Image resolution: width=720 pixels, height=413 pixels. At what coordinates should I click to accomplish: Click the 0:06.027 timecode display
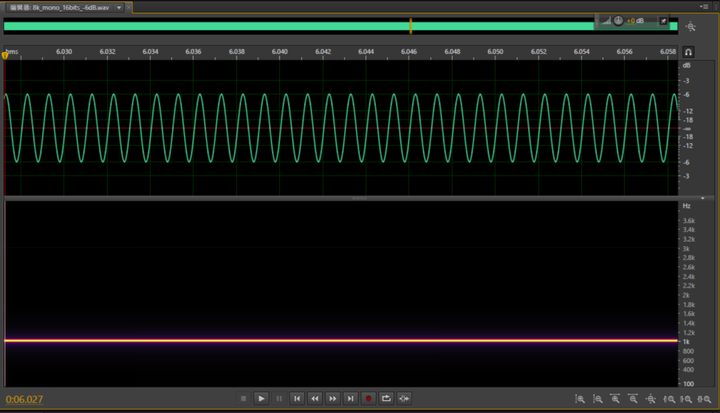[x=25, y=399]
